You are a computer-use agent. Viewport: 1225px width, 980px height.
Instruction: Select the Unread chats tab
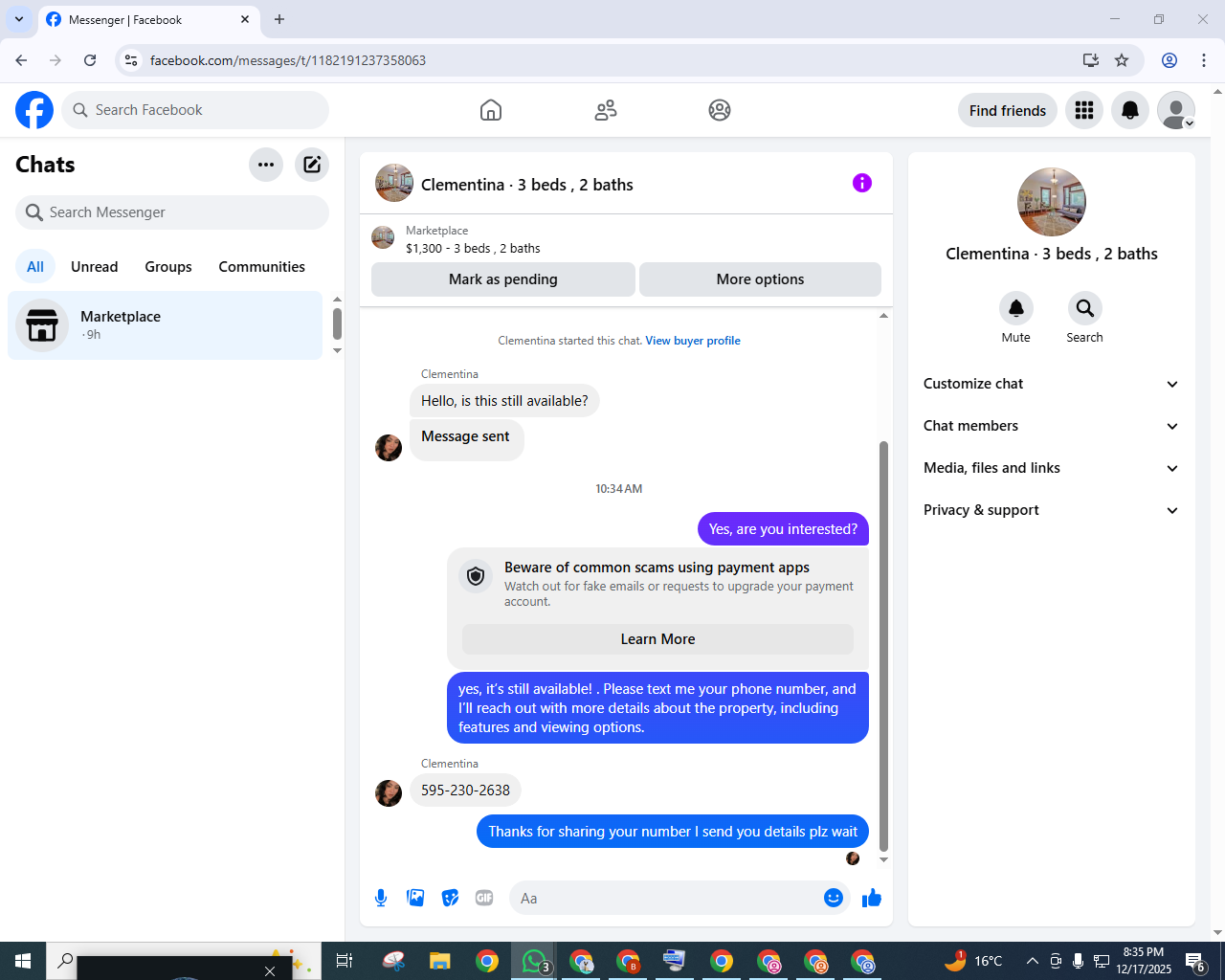(95, 267)
